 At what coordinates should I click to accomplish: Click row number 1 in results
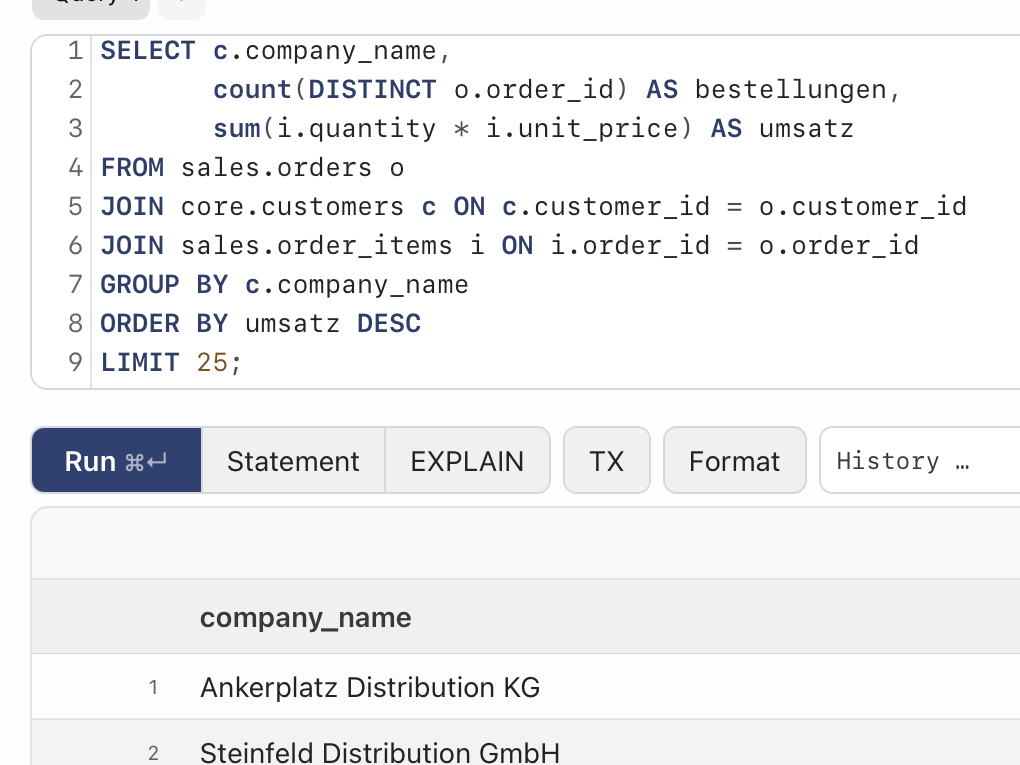click(153, 687)
